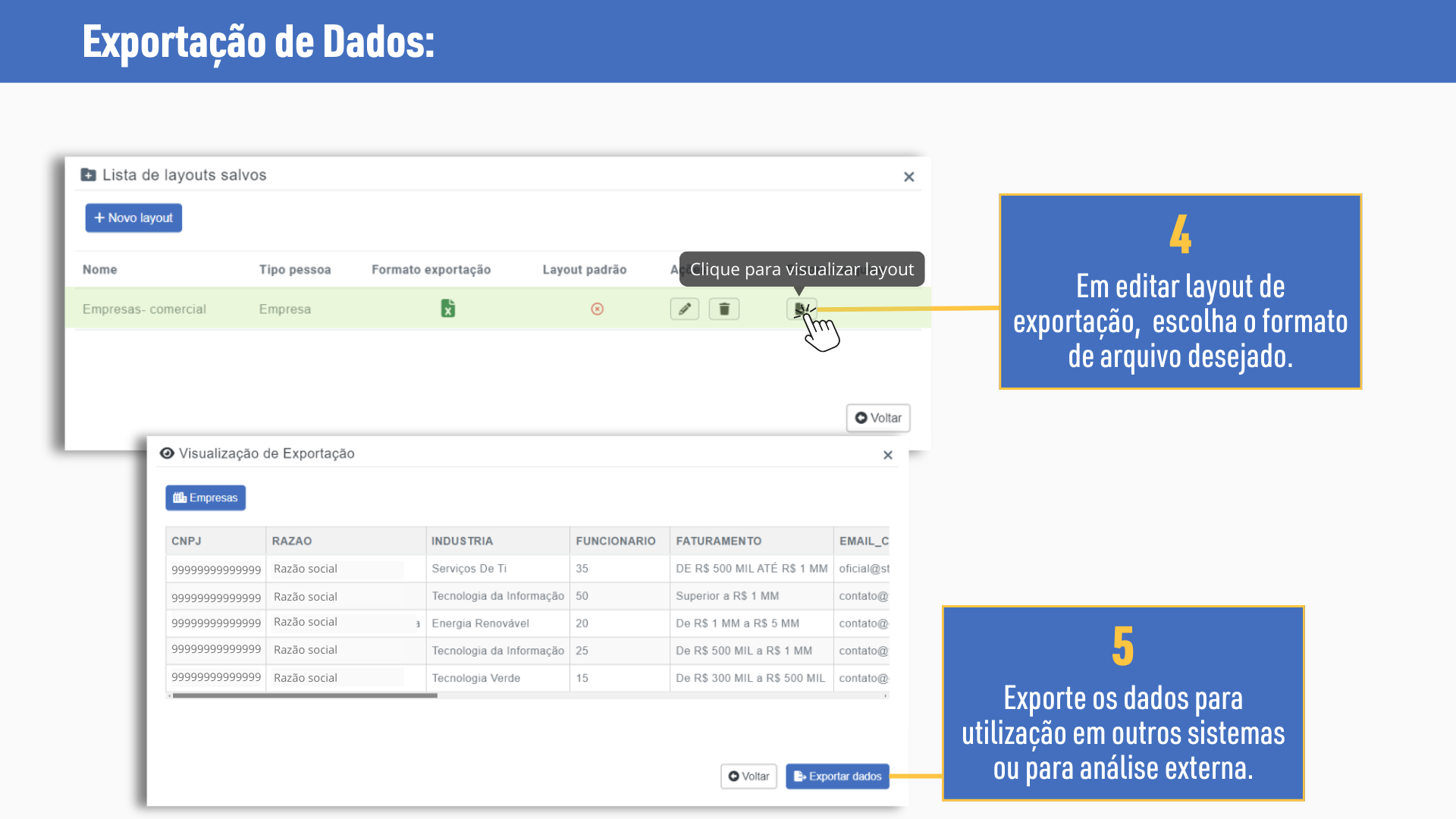Viewport: 1456px width, 819px height.
Task: Click the Formato exportação column header
Action: click(x=431, y=269)
